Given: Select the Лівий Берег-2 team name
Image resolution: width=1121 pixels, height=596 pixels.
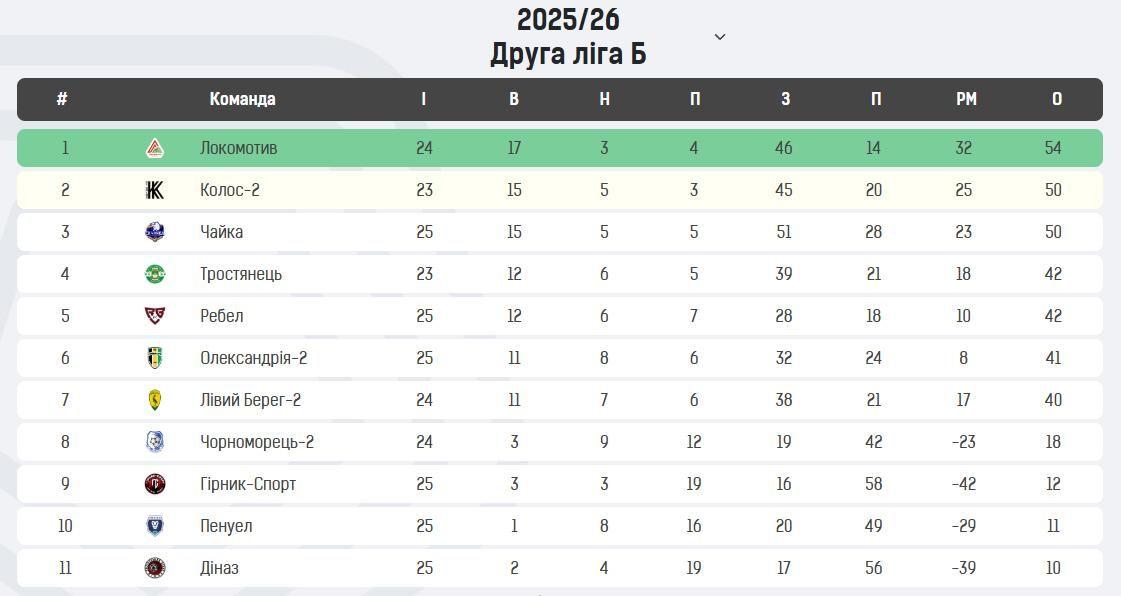Looking at the screenshot, I should pos(250,400).
